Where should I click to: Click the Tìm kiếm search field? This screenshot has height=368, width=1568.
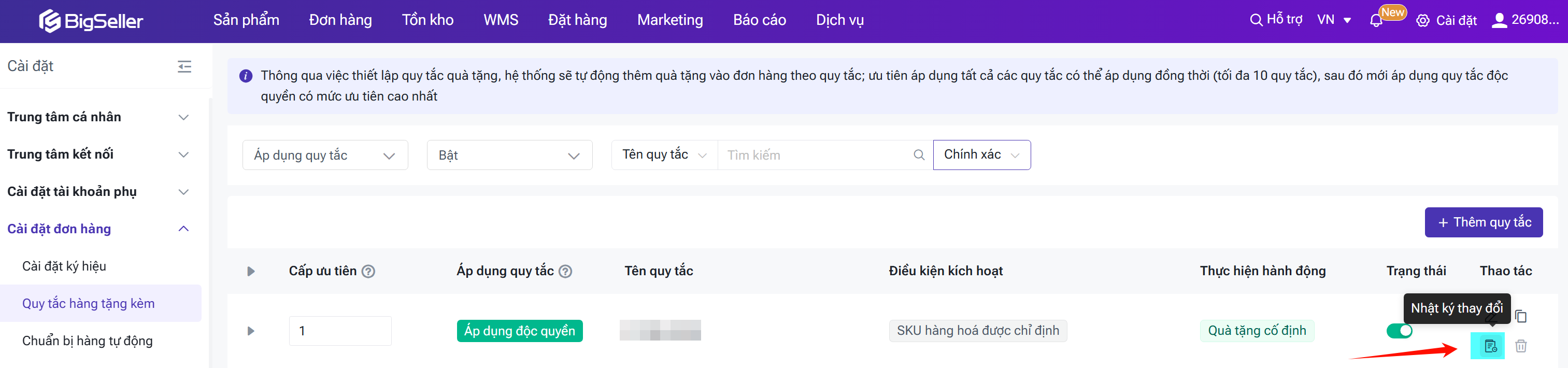tap(816, 155)
